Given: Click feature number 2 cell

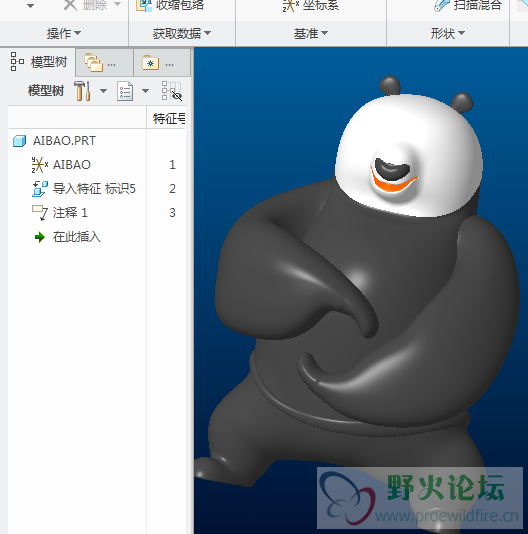Looking at the screenshot, I should click(x=172, y=189).
